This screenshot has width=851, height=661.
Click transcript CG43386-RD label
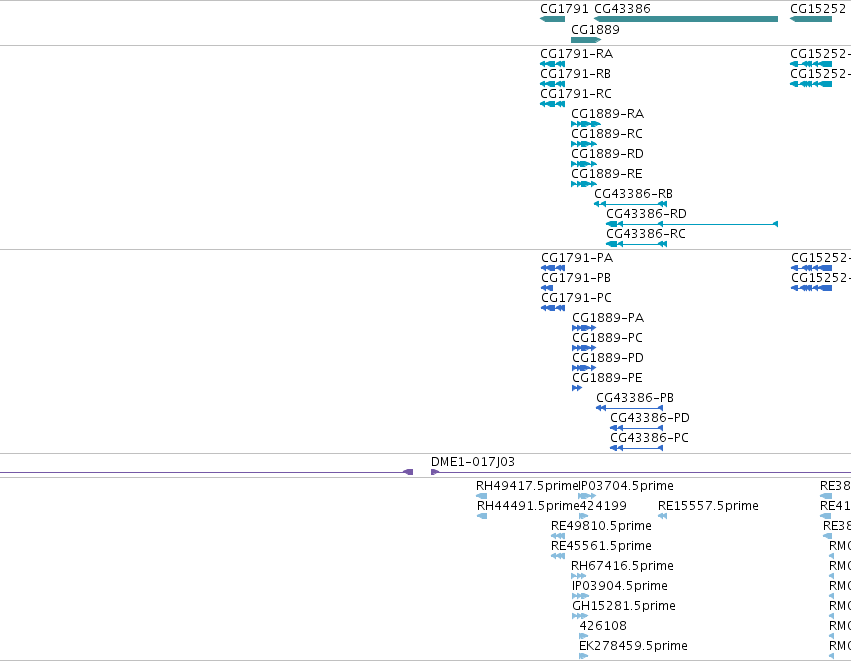(646, 214)
